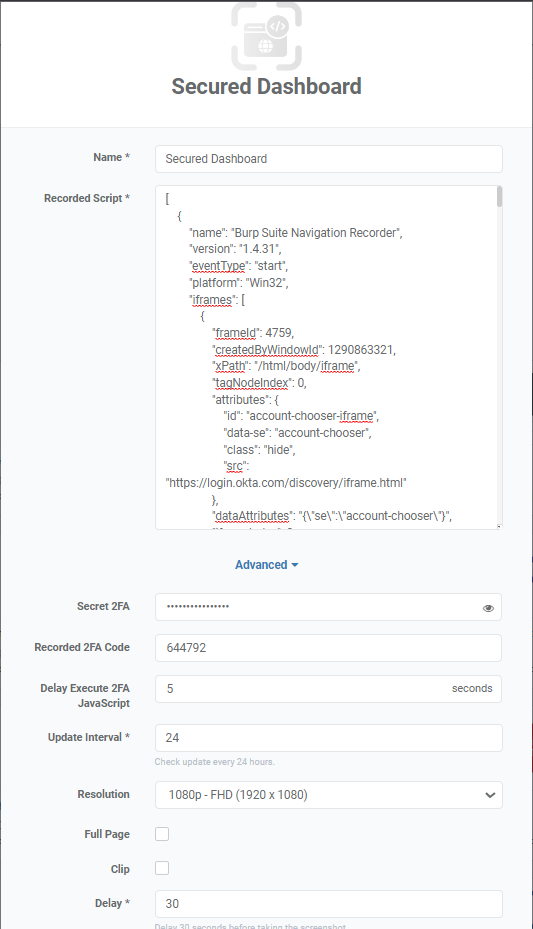The image size is (533, 929).
Task: Click the Recorded Script textarea resize handle
Action: tap(499, 526)
